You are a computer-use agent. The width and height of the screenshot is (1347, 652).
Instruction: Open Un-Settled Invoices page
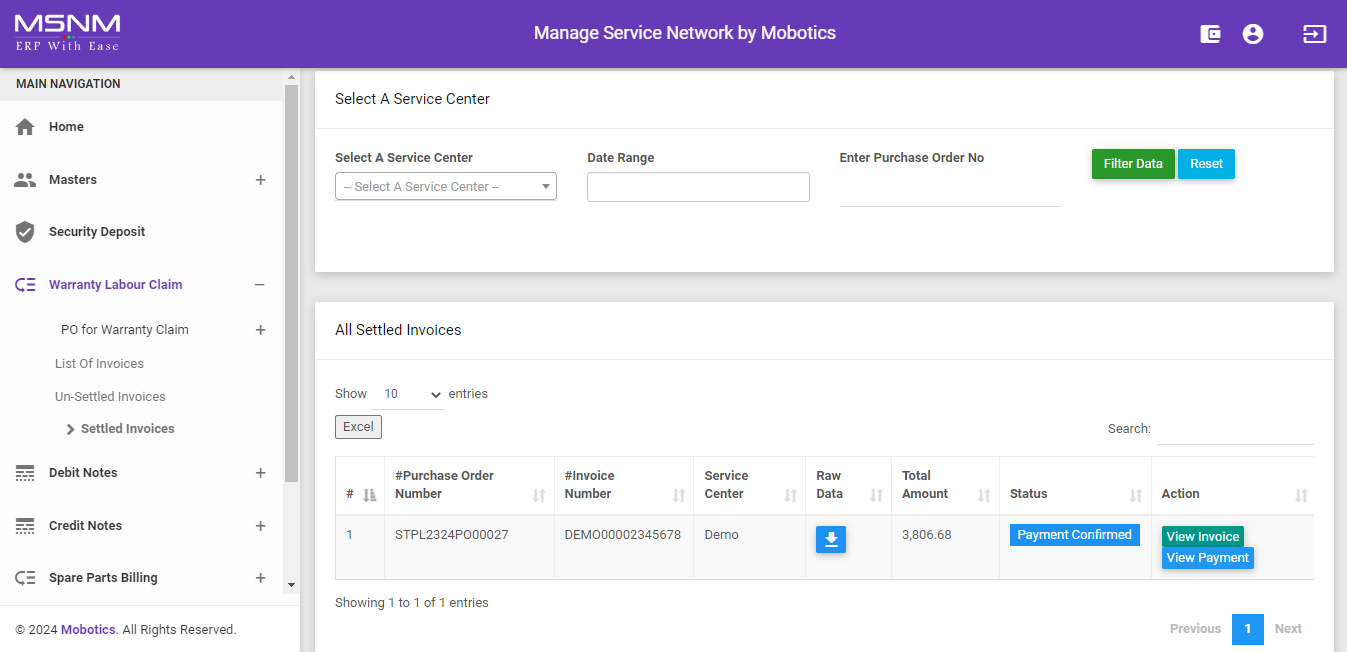[x=110, y=397]
